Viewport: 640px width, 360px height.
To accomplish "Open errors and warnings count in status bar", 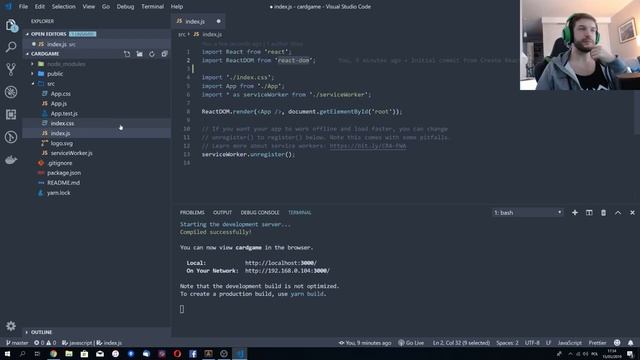I will click(45, 343).
